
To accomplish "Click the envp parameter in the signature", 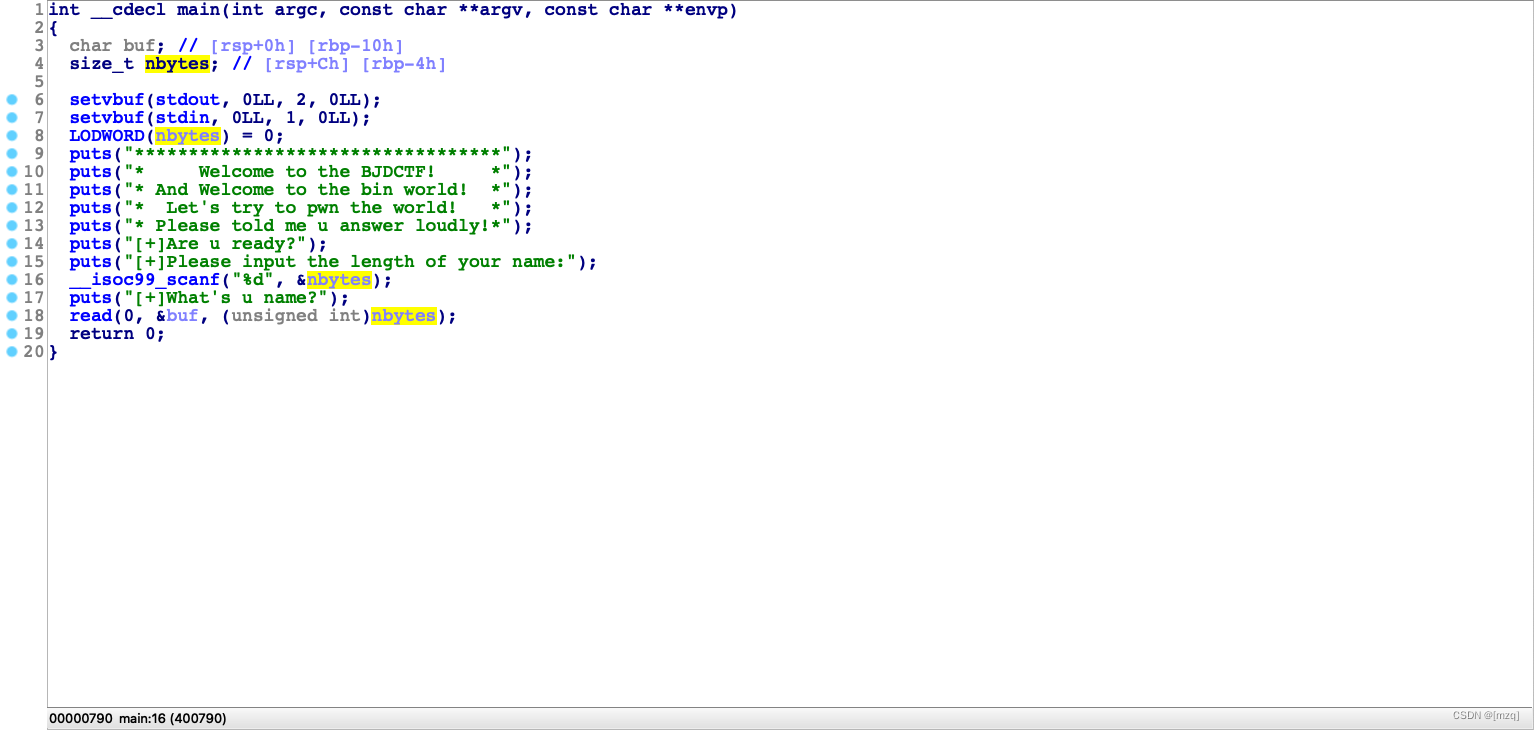I will click(708, 10).
